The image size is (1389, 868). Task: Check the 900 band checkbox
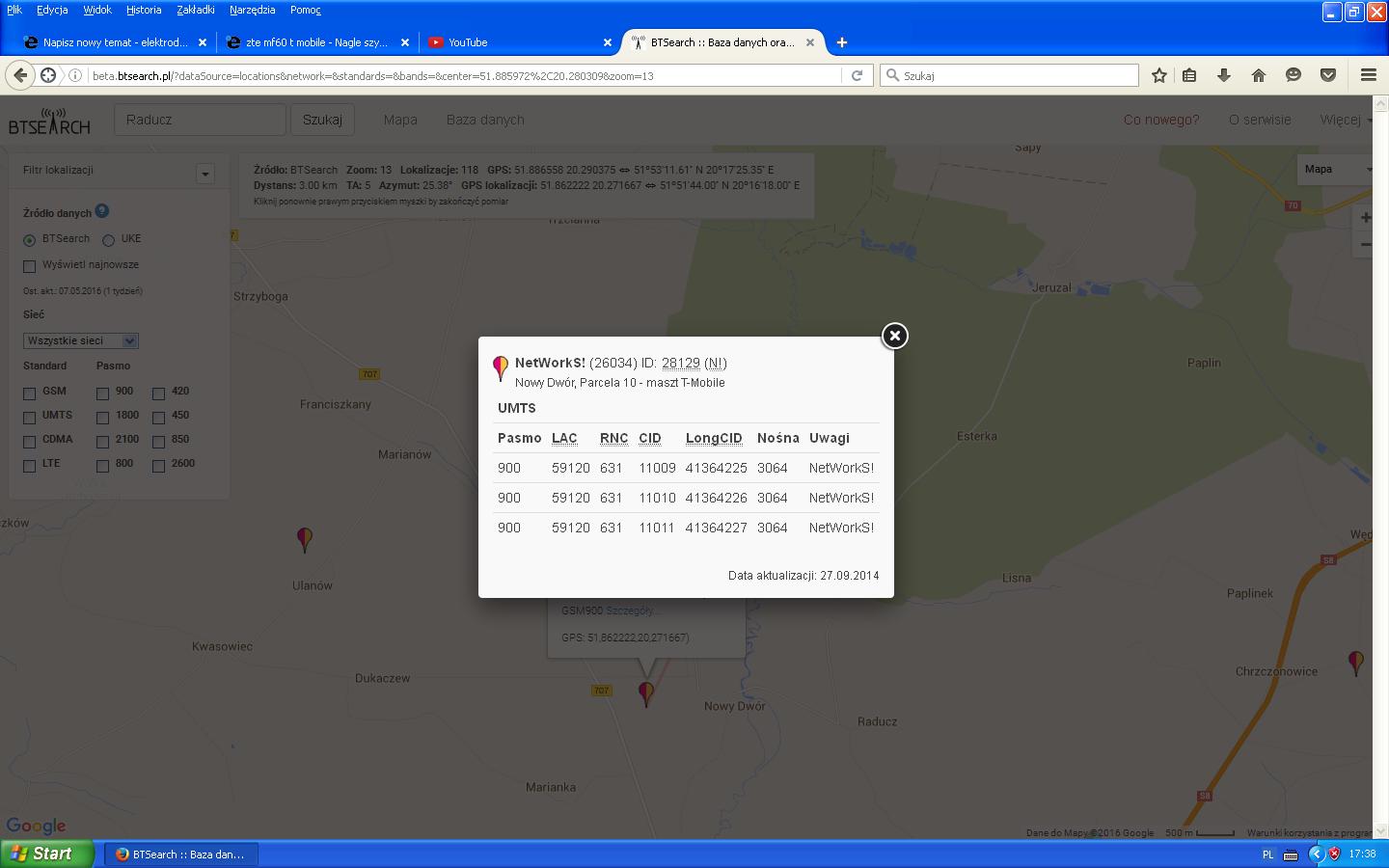pos(102,393)
